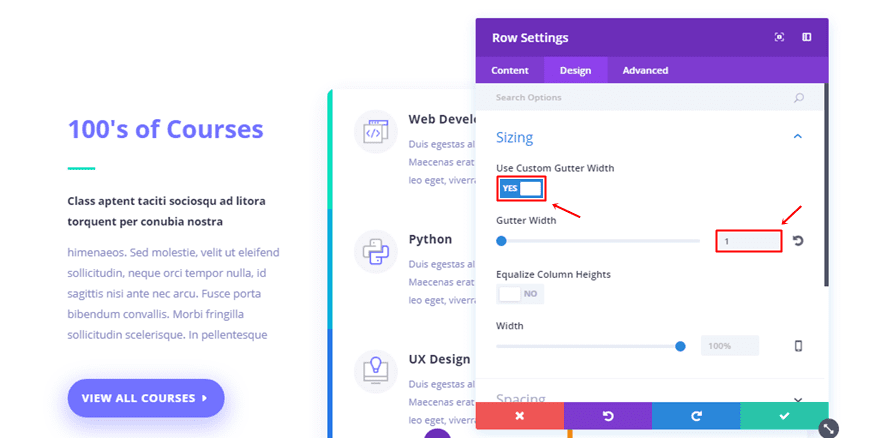
Task: Reset Gutter Width with the undo icon
Action: click(798, 241)
